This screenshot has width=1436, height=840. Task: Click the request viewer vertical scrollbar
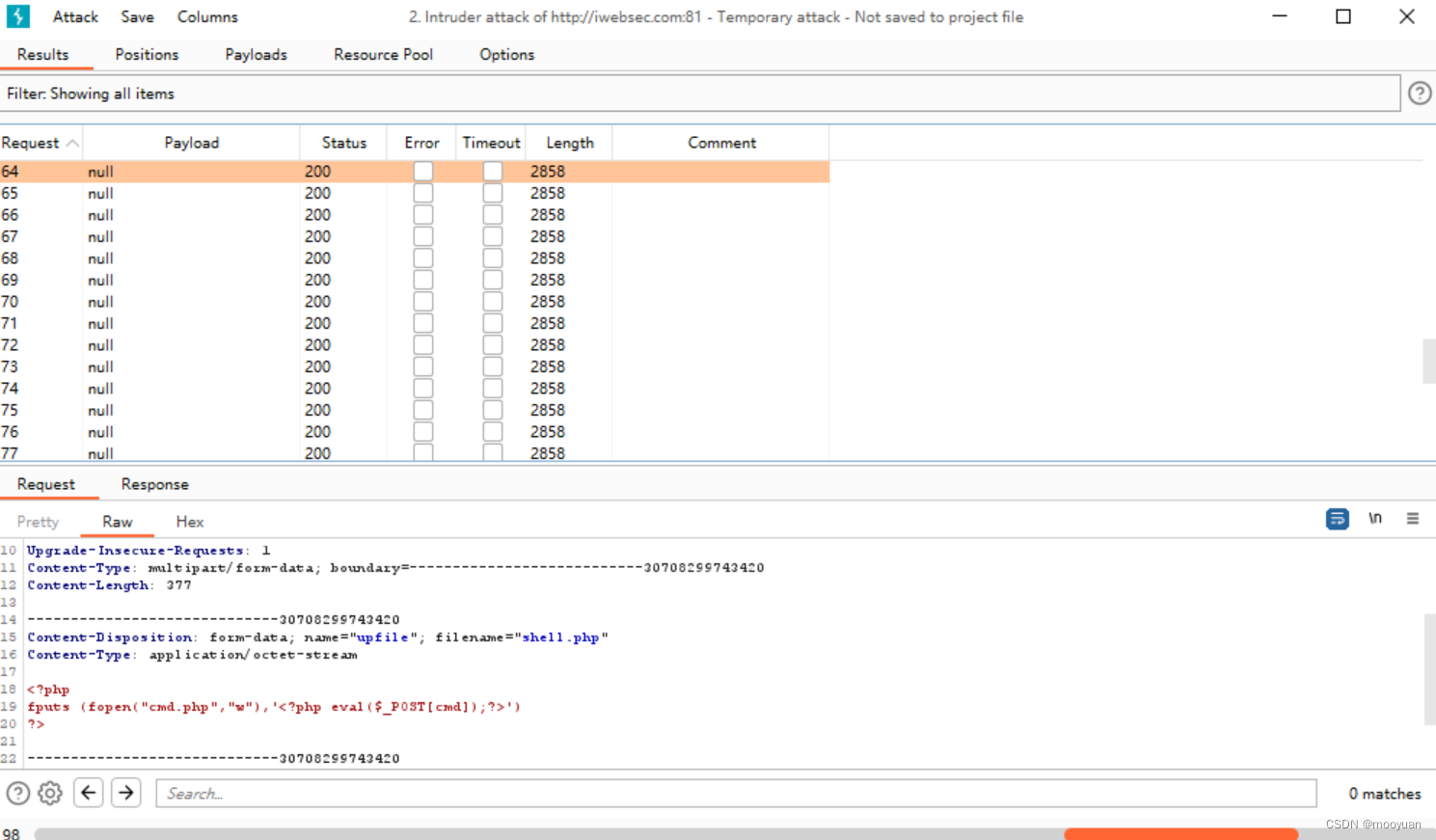1429,669
